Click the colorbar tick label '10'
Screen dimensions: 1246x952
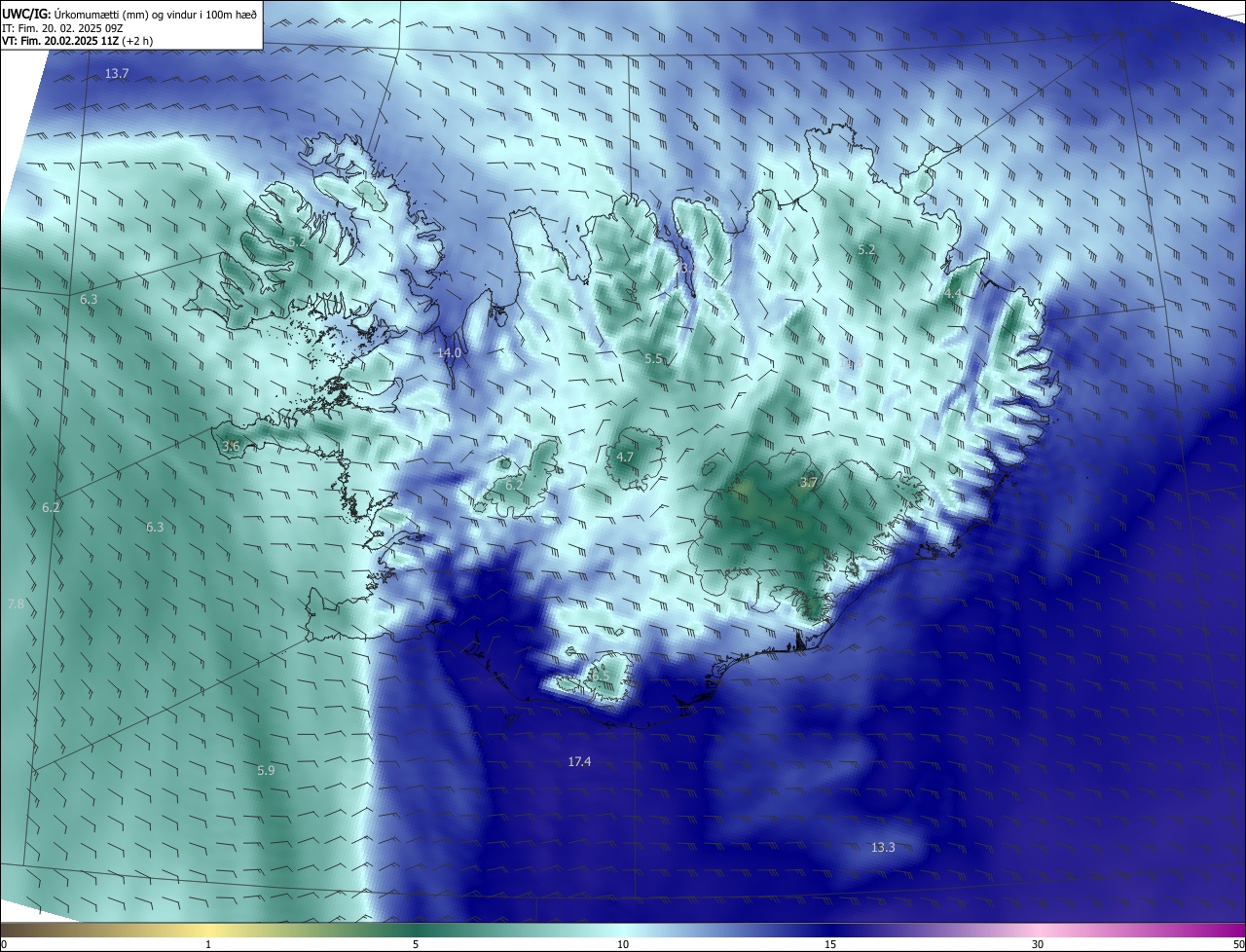point(623,944)
